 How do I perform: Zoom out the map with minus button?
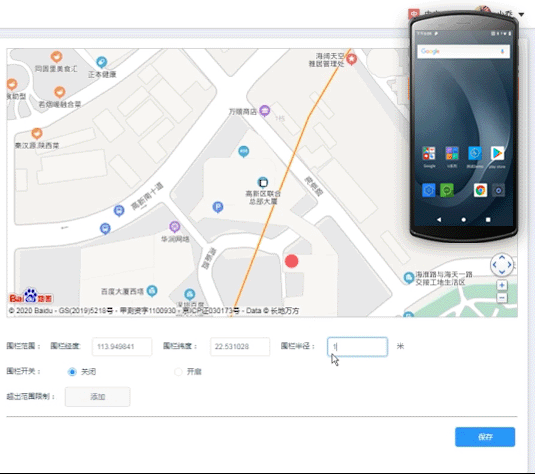[502, 298]
